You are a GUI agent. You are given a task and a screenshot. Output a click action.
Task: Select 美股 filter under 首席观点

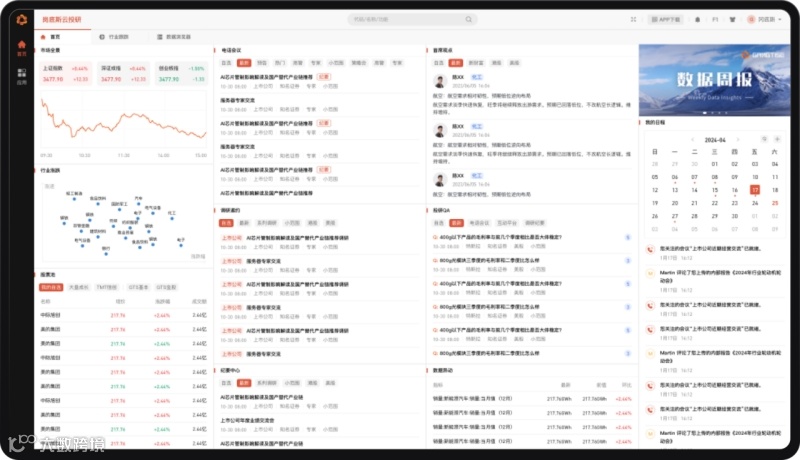click(514, 63)
